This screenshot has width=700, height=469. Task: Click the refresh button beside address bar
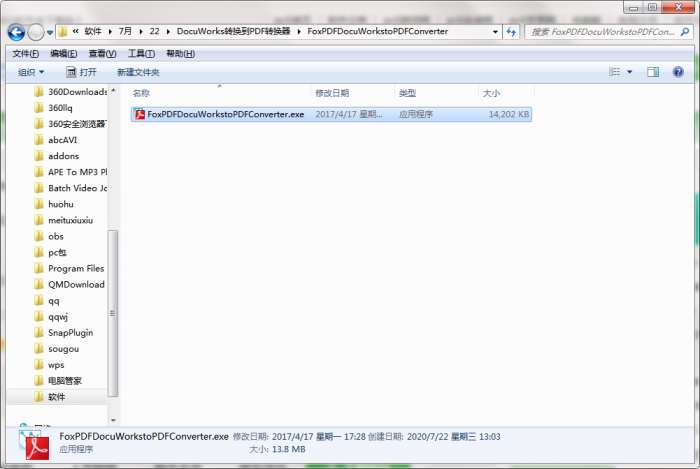pyautogui.click(x=511, y=32)
